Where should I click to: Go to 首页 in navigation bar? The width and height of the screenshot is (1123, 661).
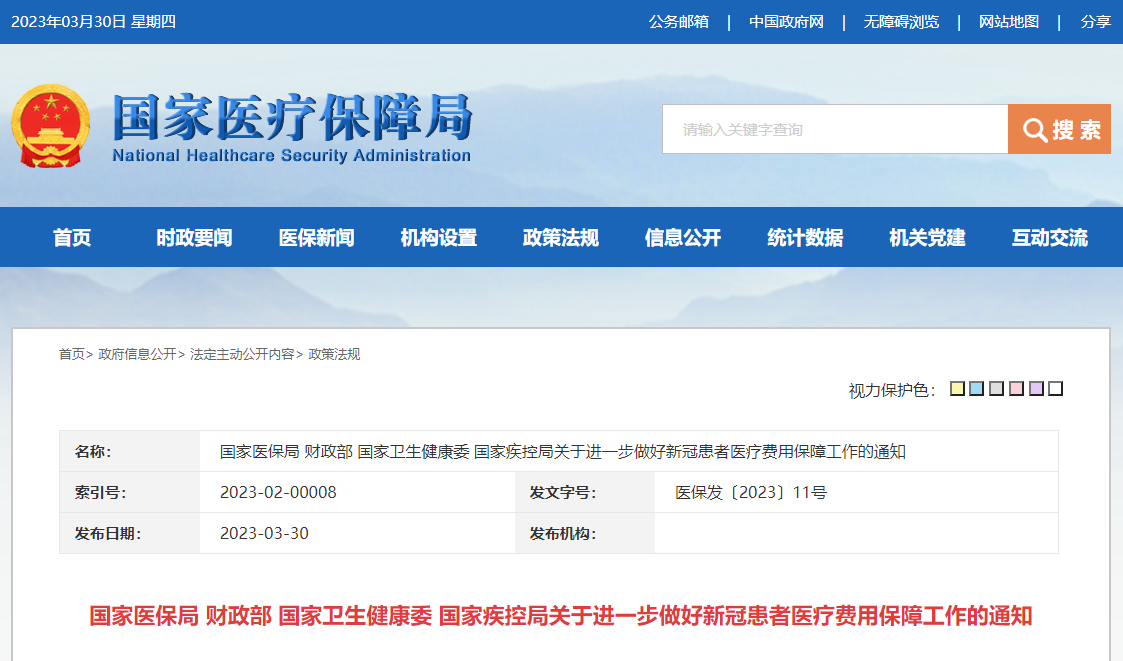tap(72, 238)
